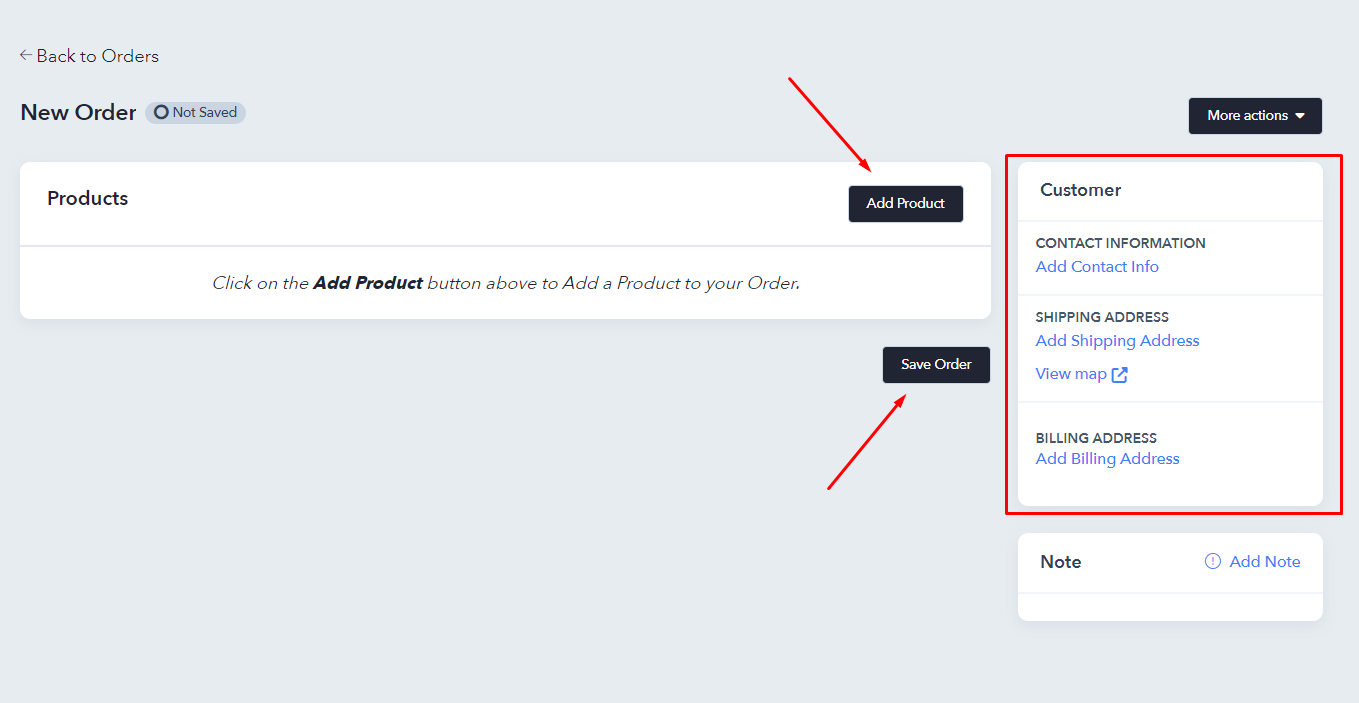This screenshot has height=703, width=1359.
Task: Click the Products section heading
Action: click(x=87, y=198)
